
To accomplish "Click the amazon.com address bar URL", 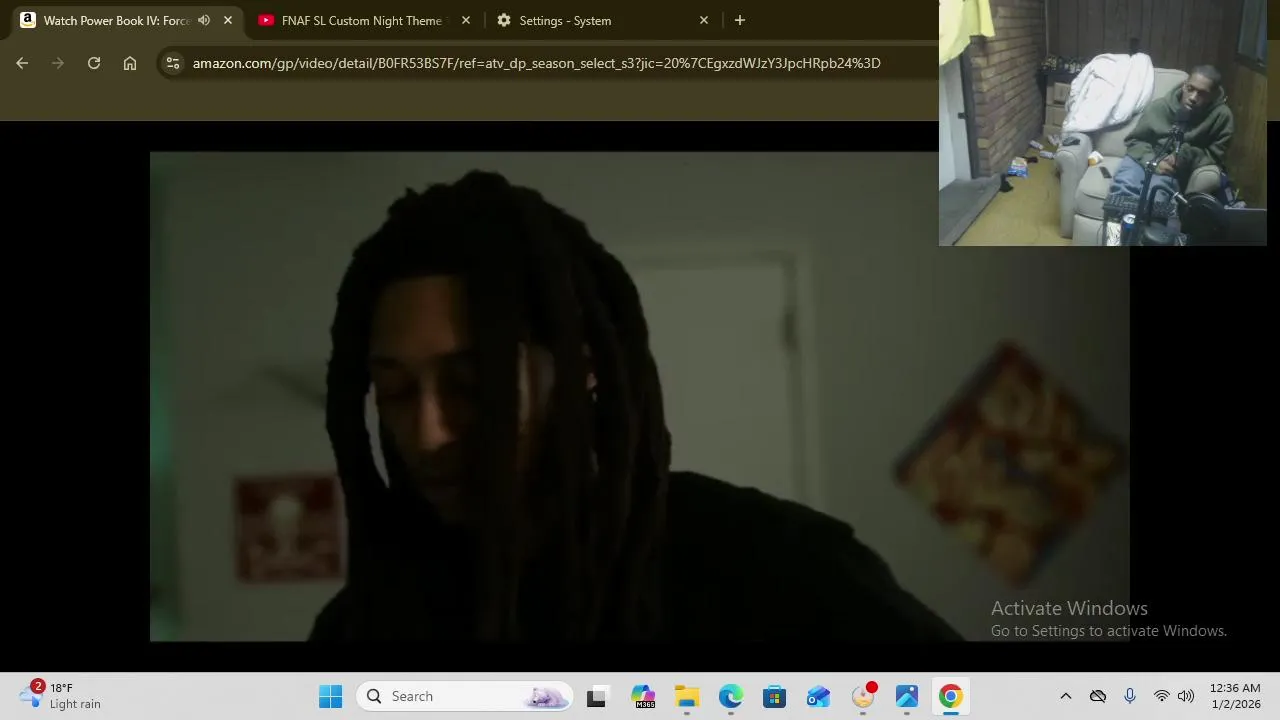I will 536,63.
